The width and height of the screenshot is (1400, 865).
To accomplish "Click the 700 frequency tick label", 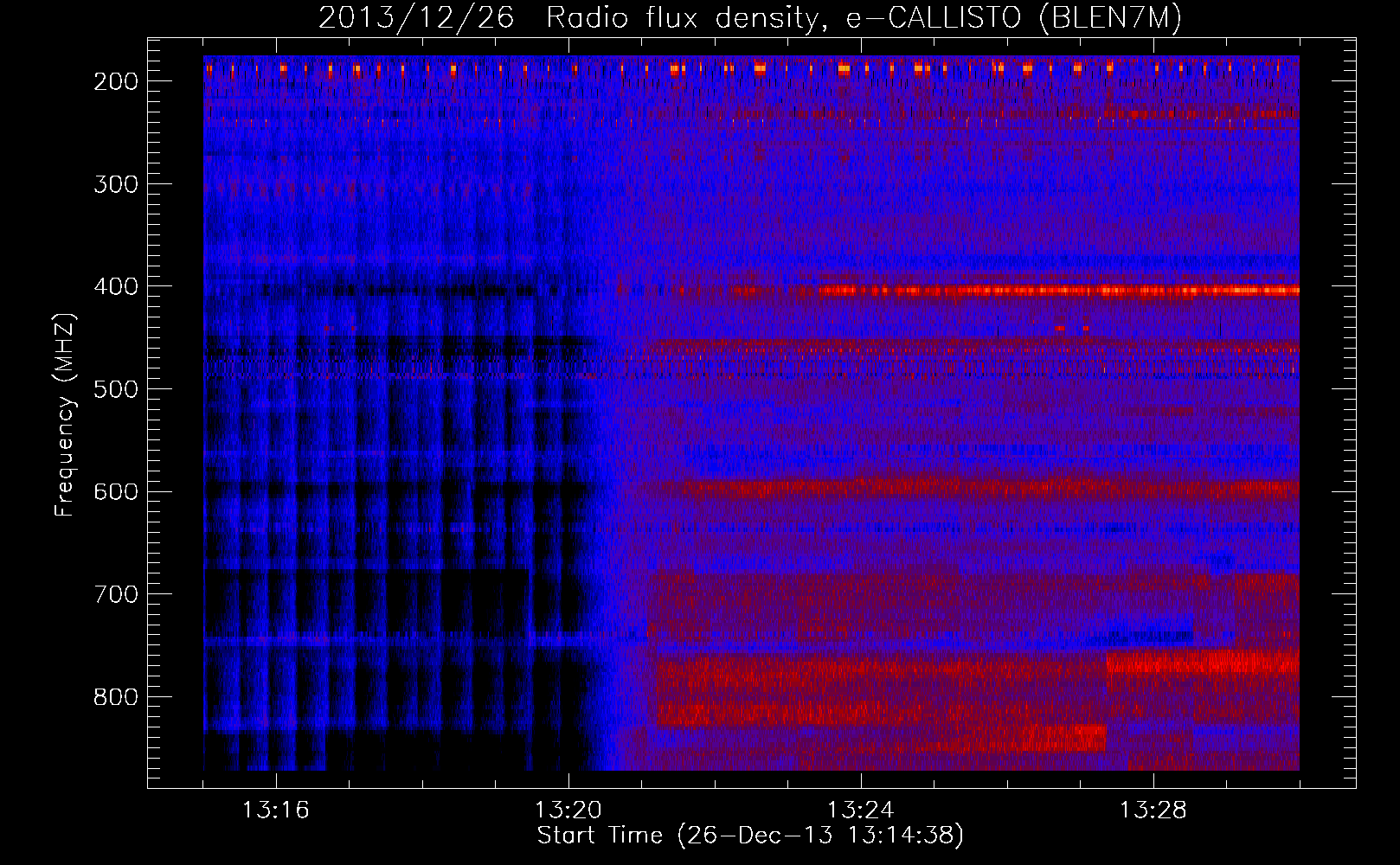I will point(115,594).
